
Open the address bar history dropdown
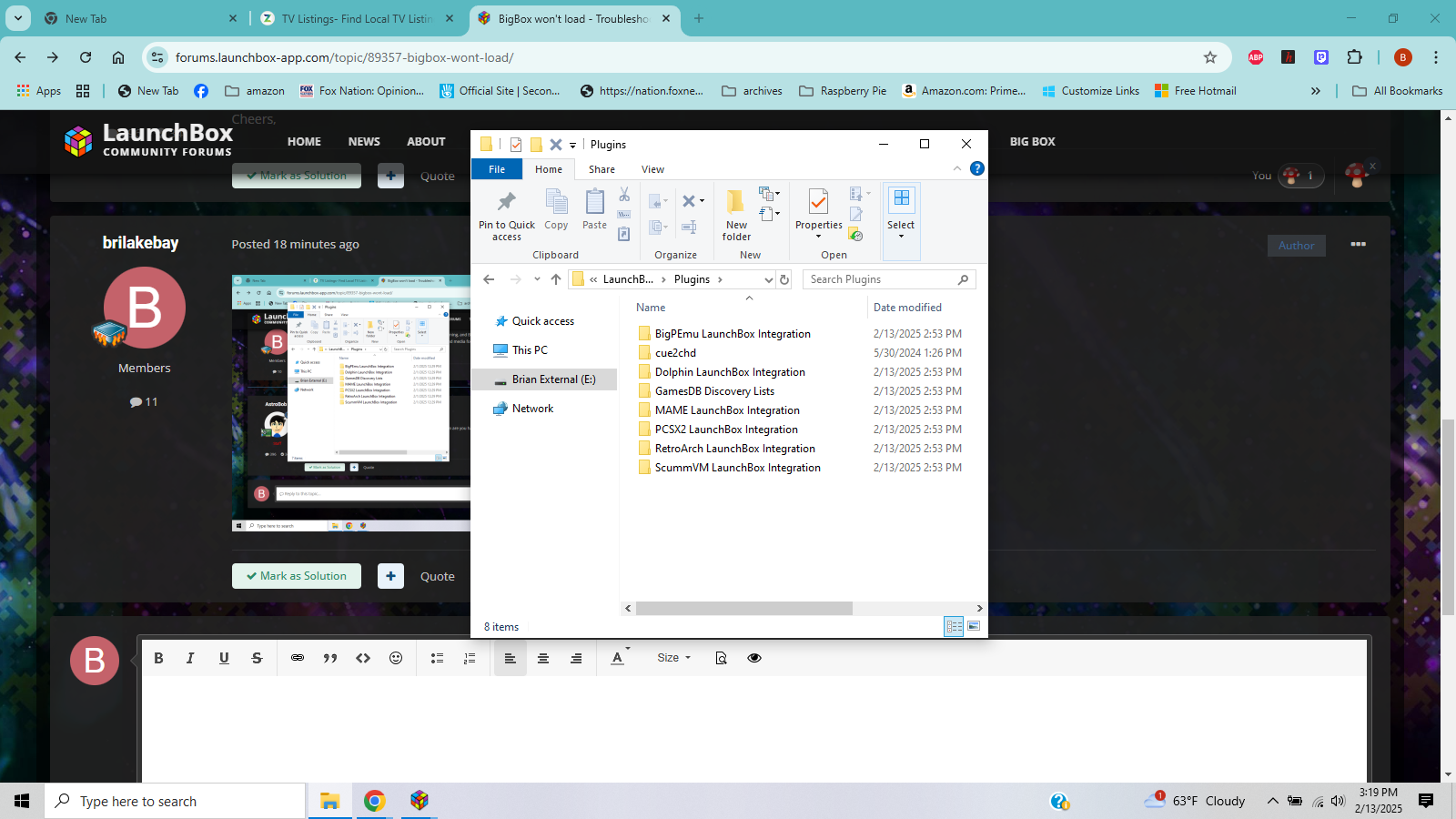coord(768,280)
